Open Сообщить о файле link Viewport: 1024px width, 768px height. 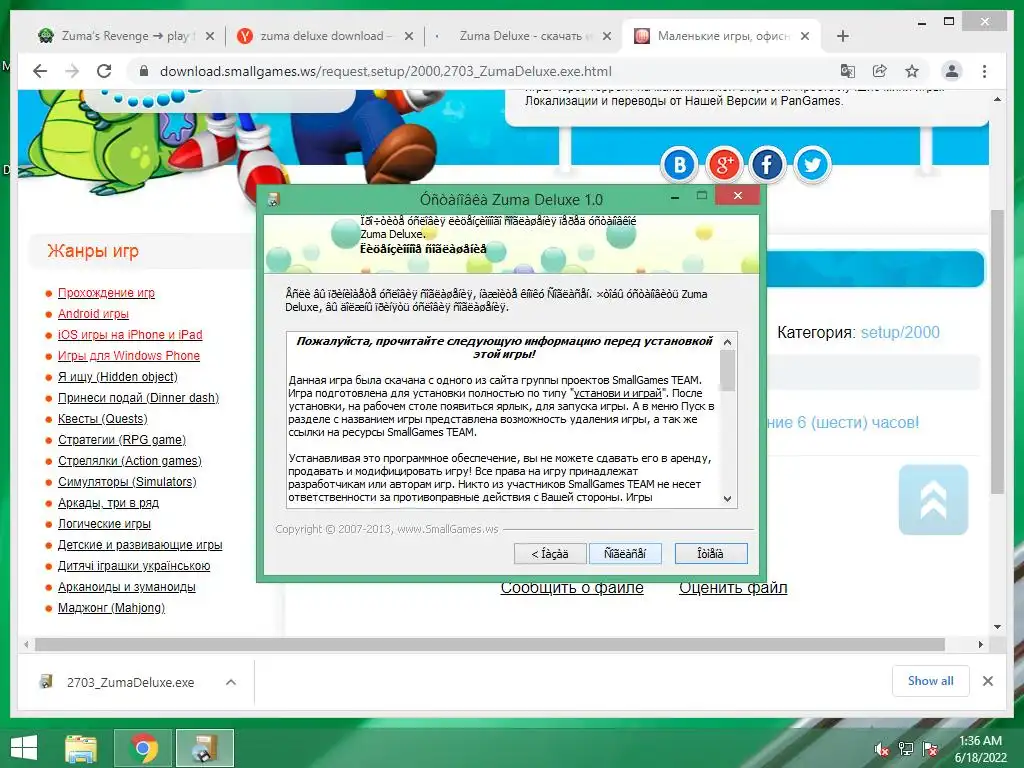(572, 588)
